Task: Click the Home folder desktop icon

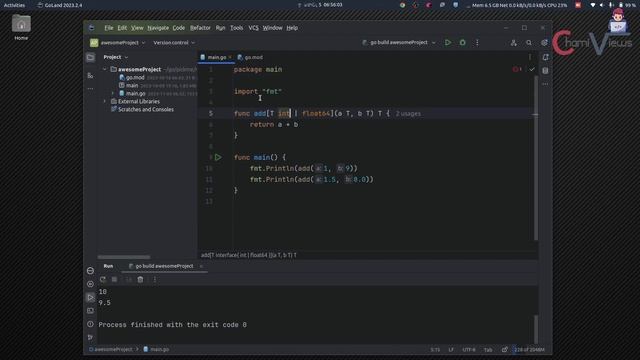Action: [x=21, y=28]
